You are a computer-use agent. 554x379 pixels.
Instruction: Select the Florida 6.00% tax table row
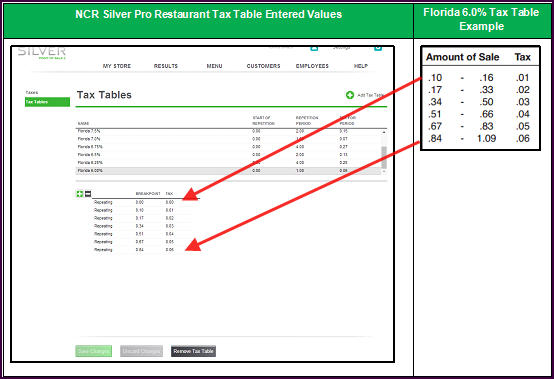coord(228,171)
